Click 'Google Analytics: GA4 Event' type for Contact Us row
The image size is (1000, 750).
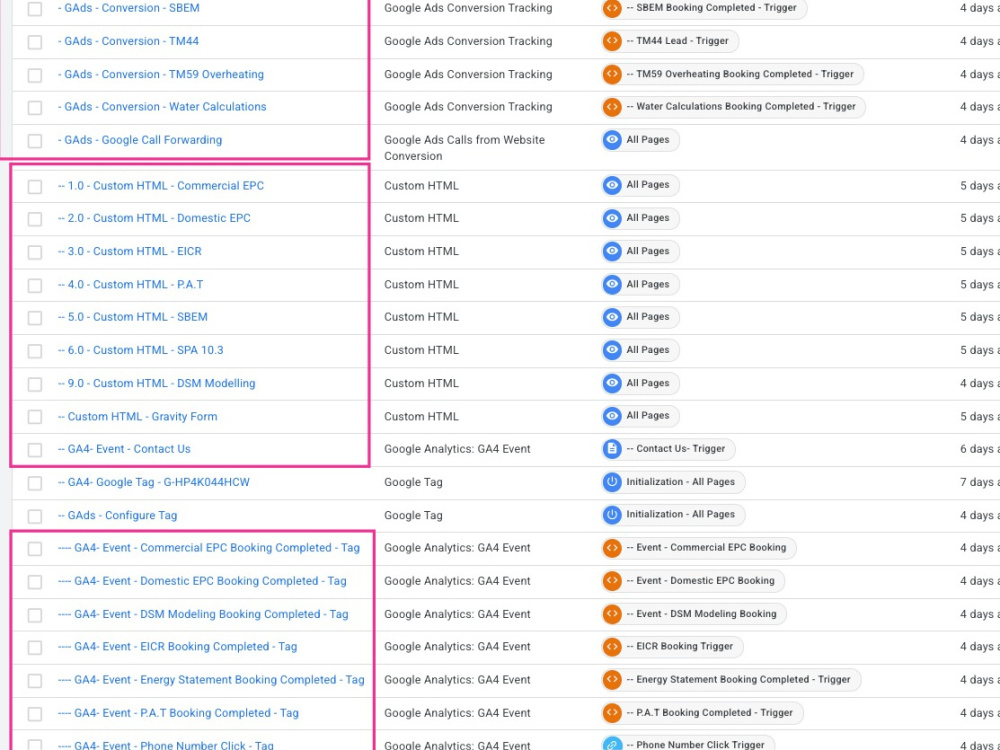pos(457,449)
